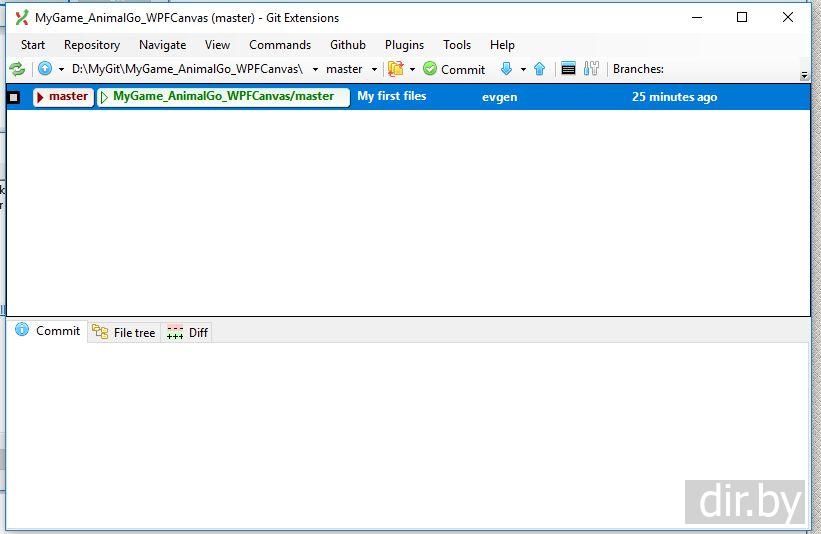This screenshot has height=534, width=821.
Task: Select the remote MyGame_AnimalGo_WPFCanvas/master label
Action: point(224,97)
